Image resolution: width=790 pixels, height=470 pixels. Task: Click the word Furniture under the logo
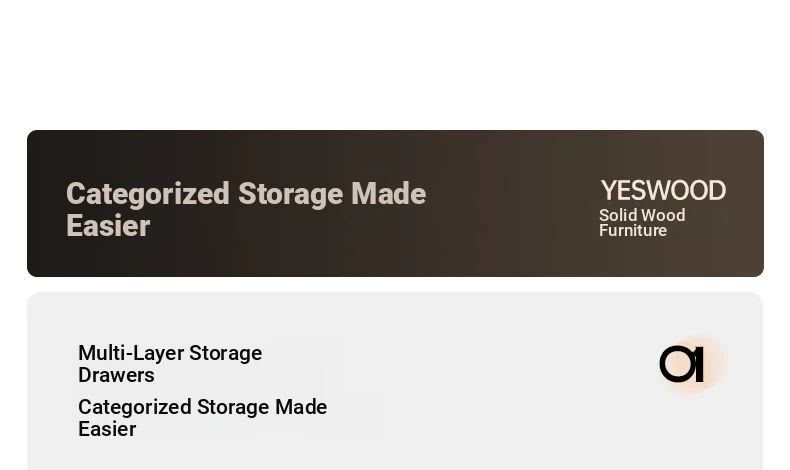(x=633, y=231)
